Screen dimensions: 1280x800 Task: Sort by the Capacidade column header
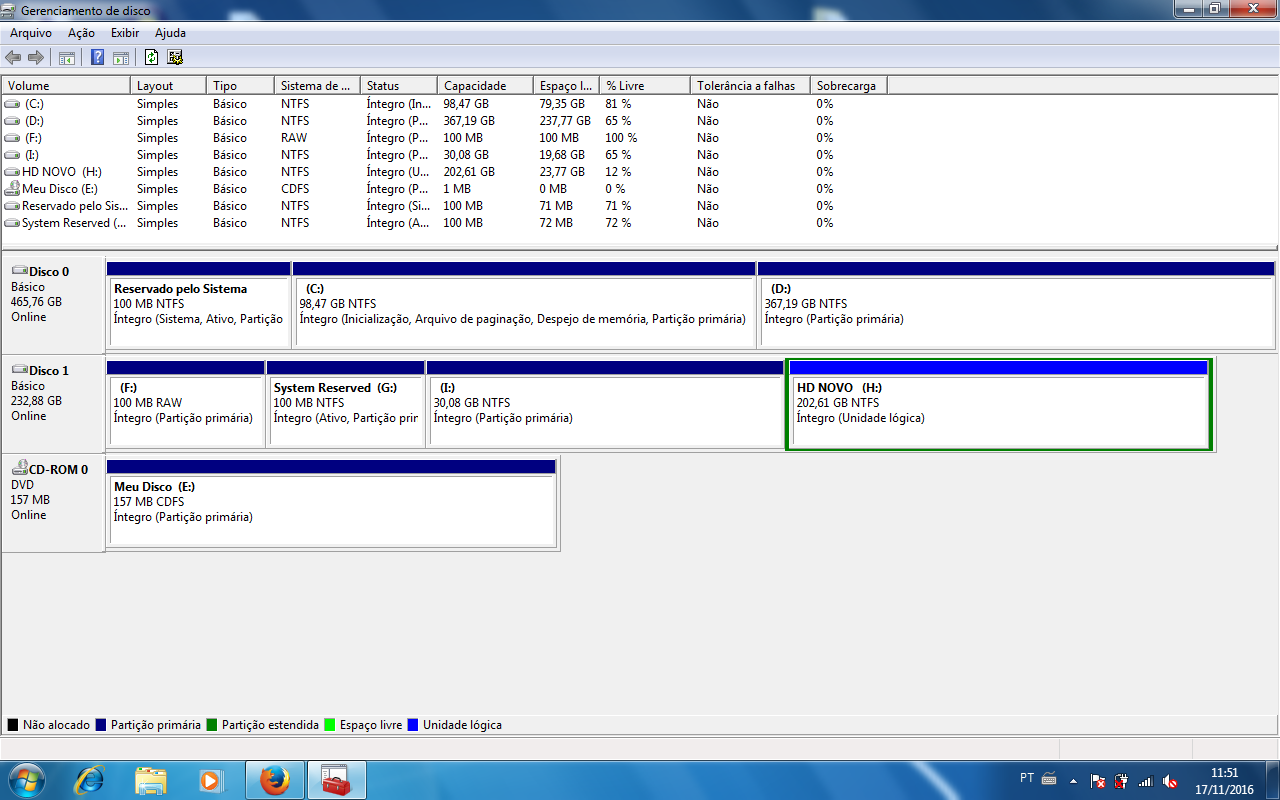pyautogui.click(x=485, y=86)
